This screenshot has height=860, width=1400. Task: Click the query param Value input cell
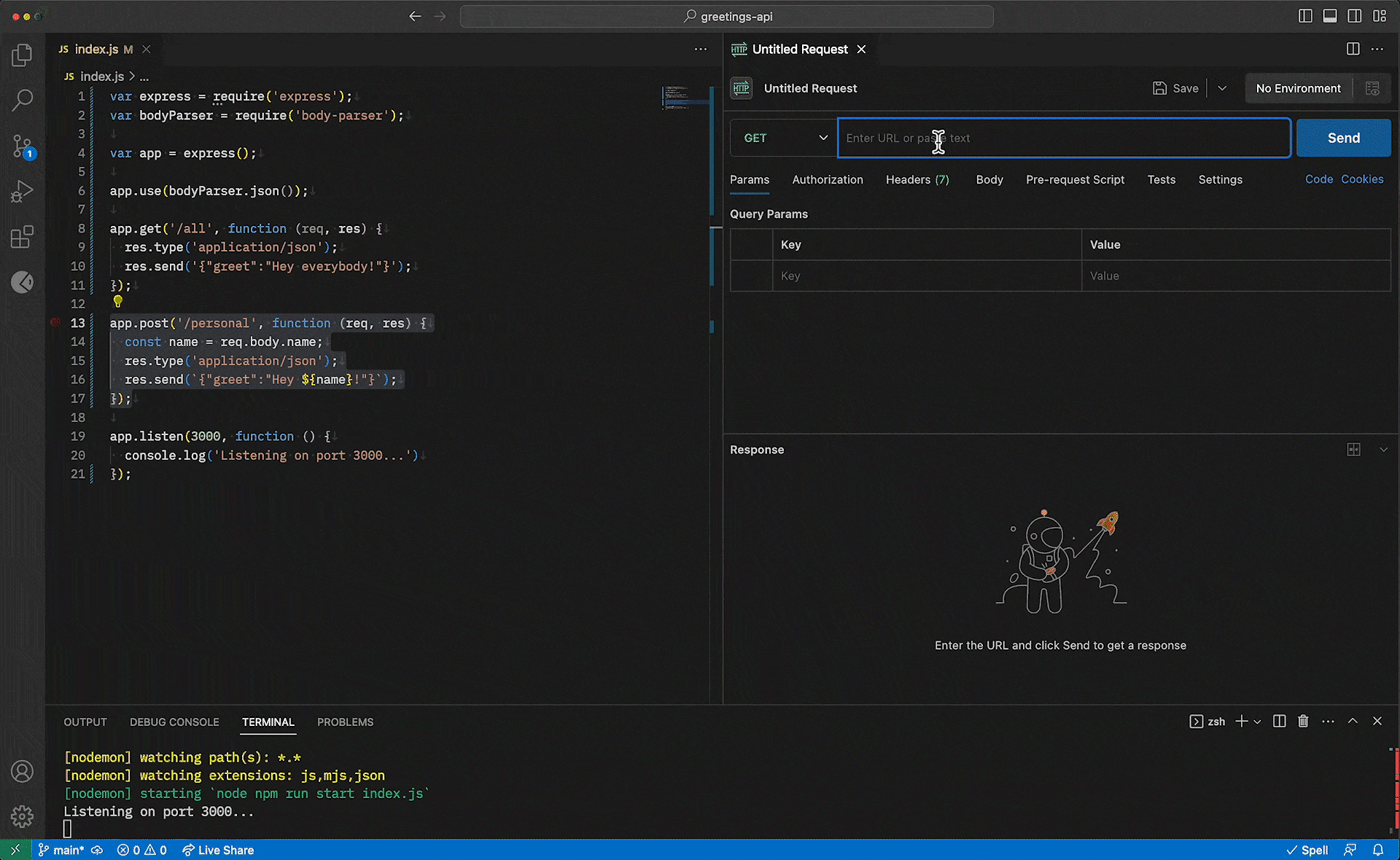pos(1236,275)
